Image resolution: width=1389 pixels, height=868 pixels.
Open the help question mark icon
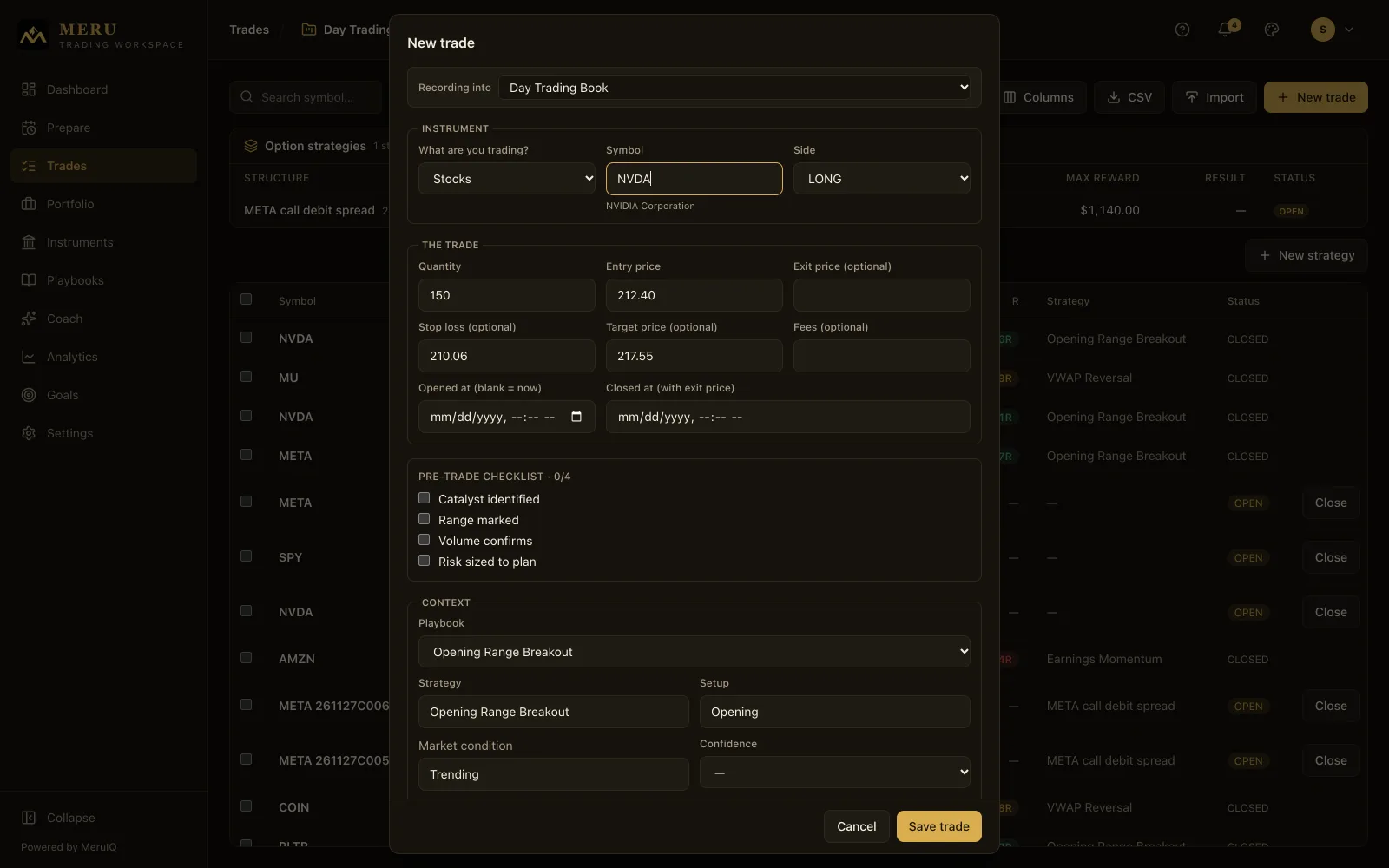[x=1182, y=30]
